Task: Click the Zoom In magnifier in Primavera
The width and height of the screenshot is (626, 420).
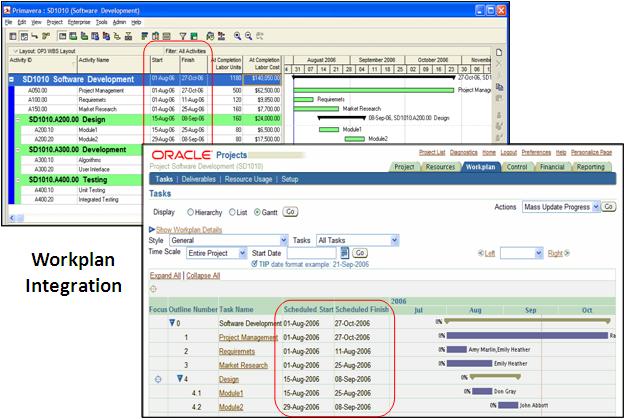Action: [x=238, y=36]
